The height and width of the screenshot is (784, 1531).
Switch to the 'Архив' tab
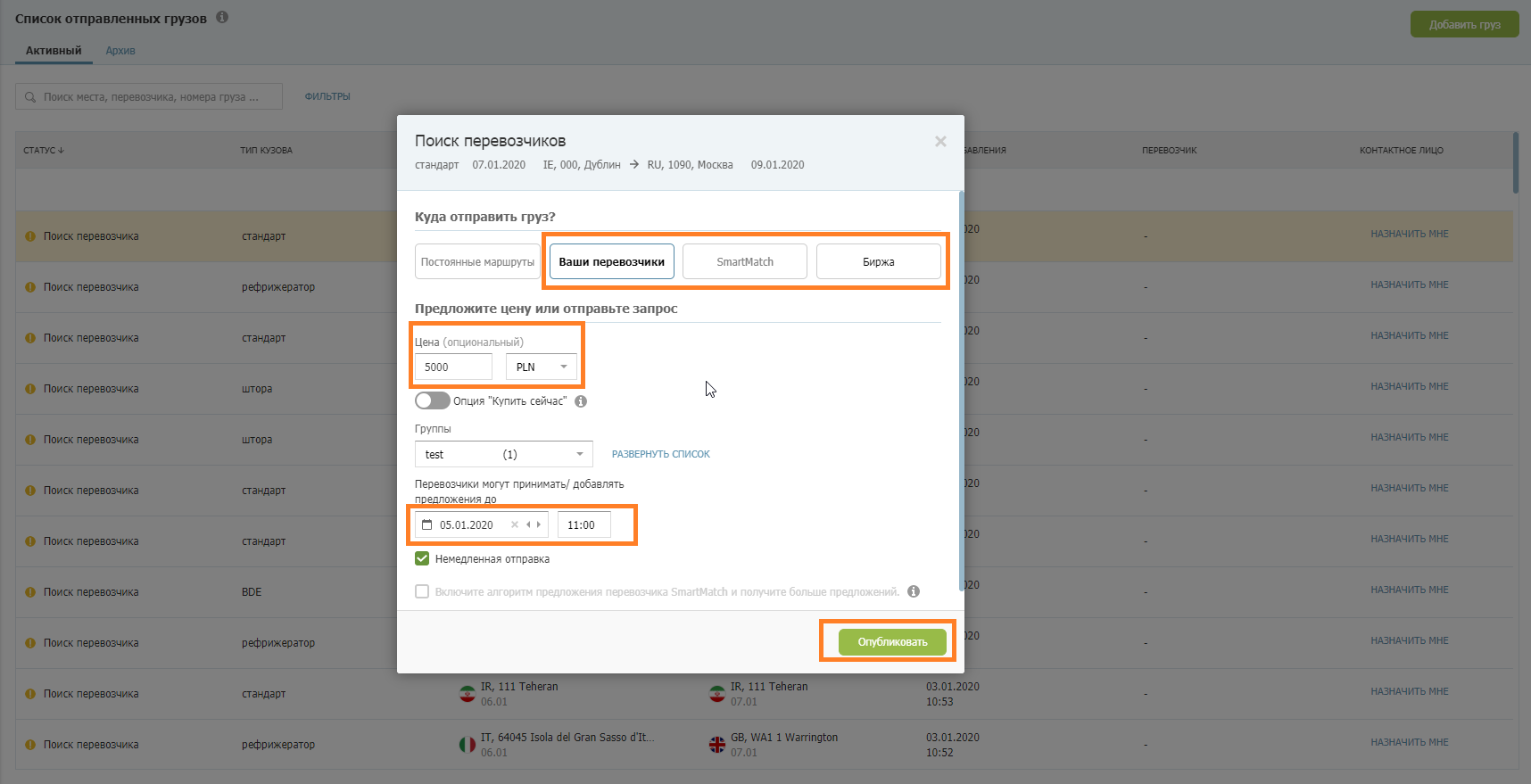pyautogui.click(x=120, y=51)
